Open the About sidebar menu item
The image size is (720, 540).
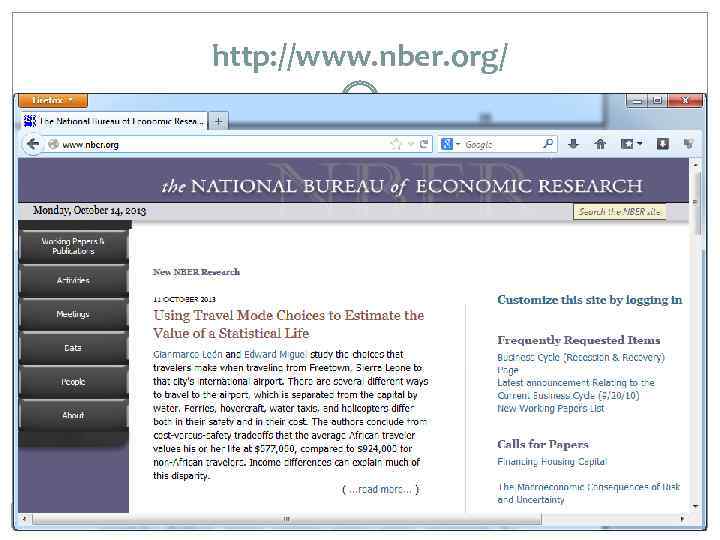coord(73,415)
